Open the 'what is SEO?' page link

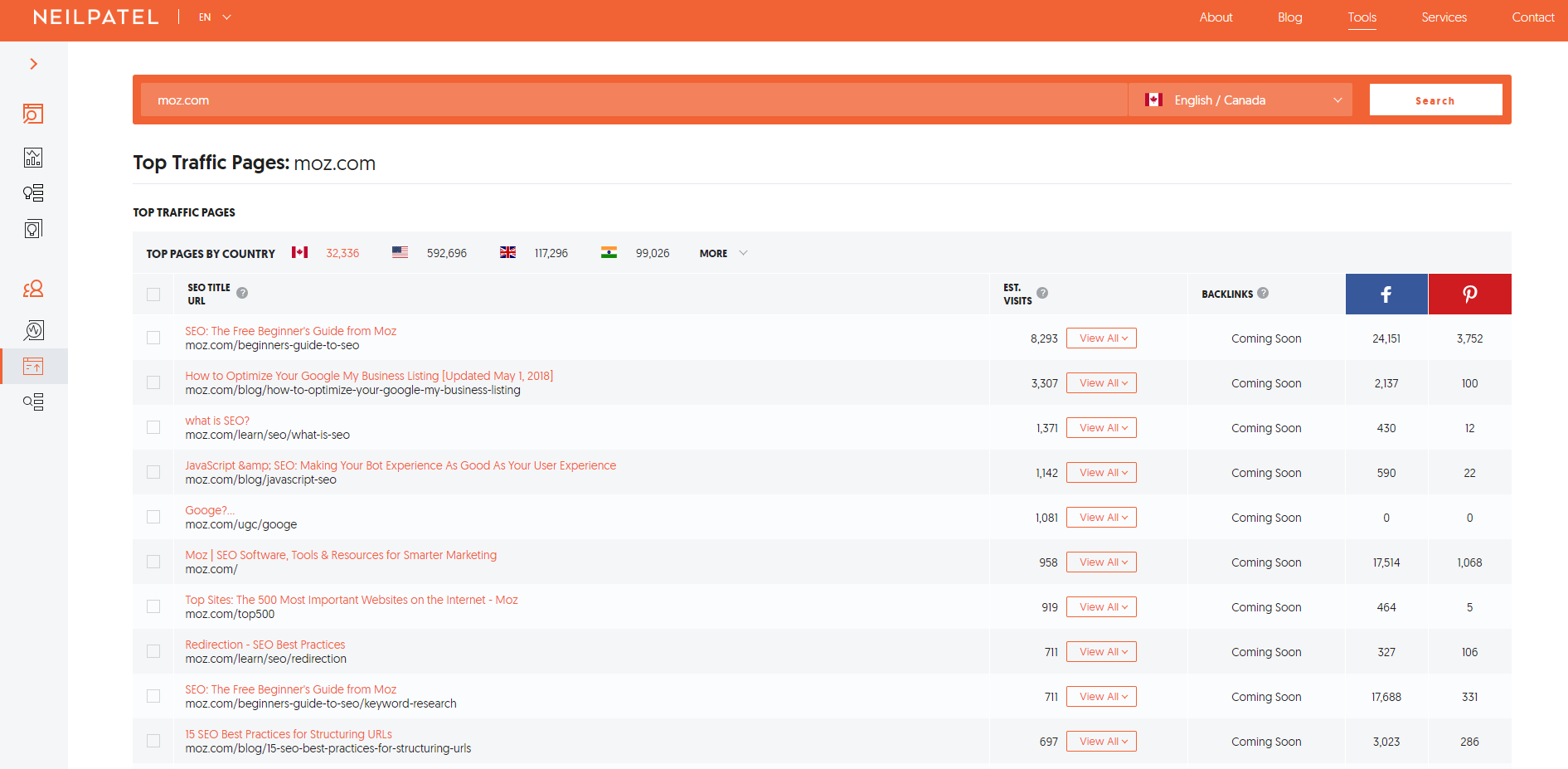(x=217, y=421)
